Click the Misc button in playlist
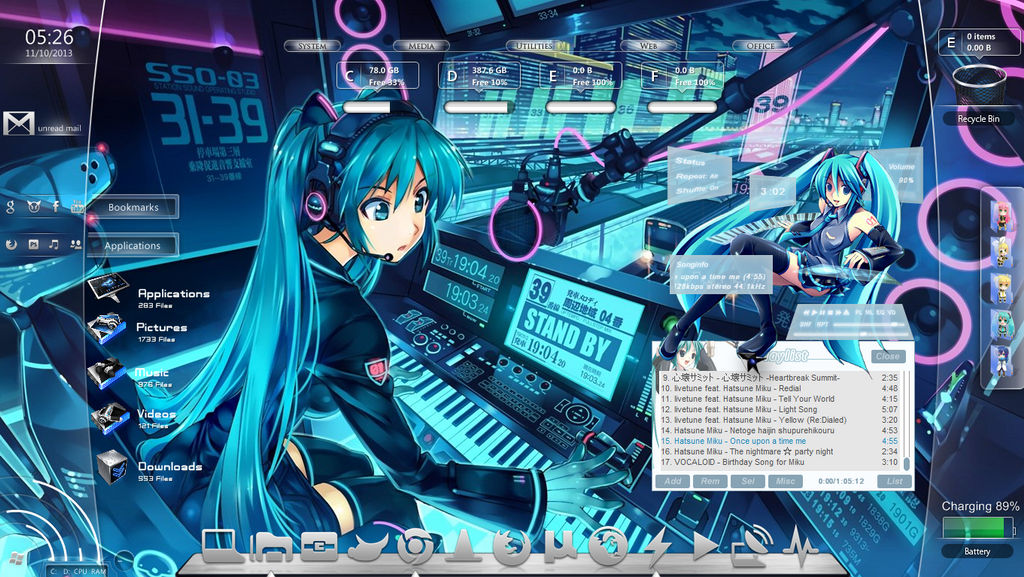This screenshot has width=1024, height=577. click(x=785, y=481)
